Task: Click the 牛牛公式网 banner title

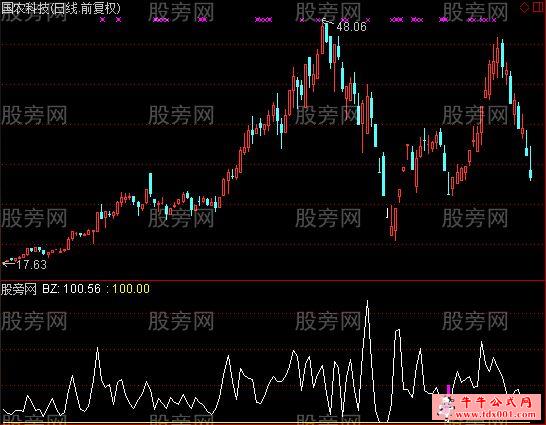Action: [497, 402]
